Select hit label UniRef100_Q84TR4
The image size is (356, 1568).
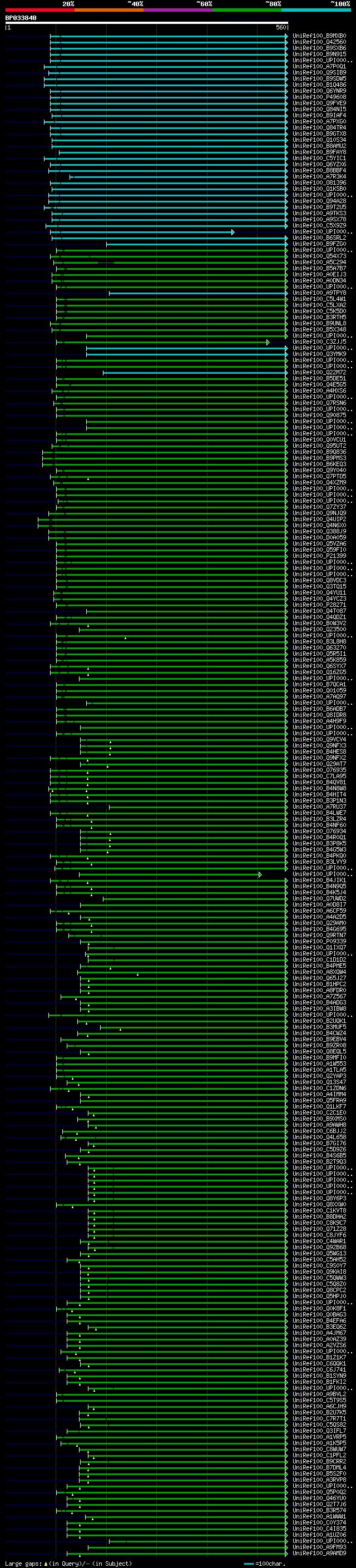click(319, 128)
